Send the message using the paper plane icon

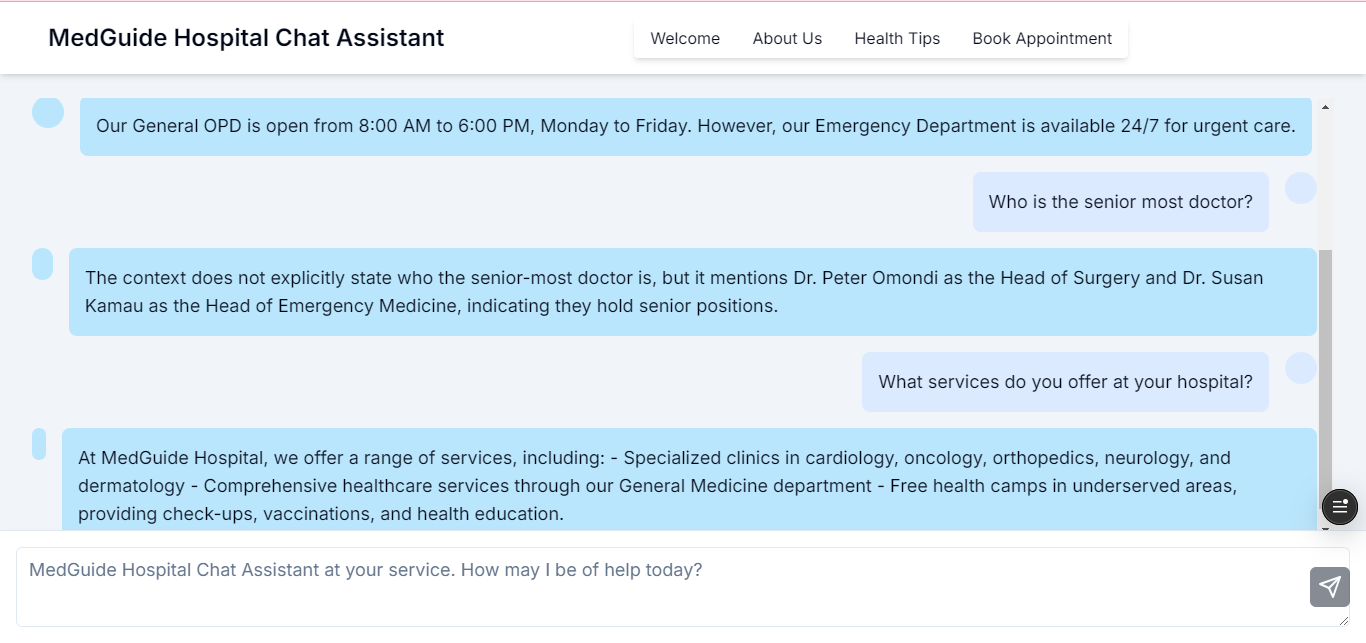click(1329, 587)
